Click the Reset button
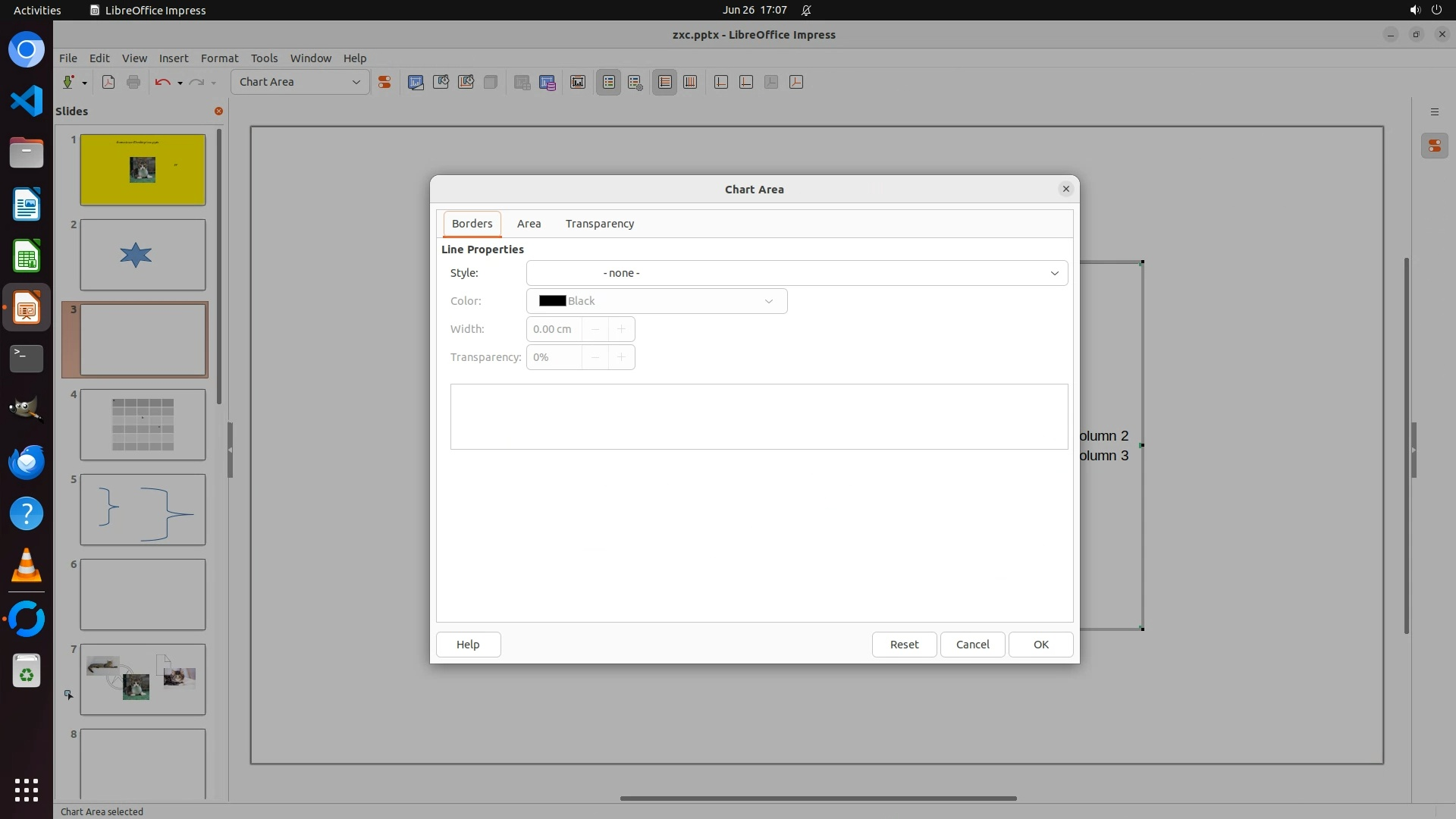The height and width of the screenshot is (819, 1456). tap(904, 645)
